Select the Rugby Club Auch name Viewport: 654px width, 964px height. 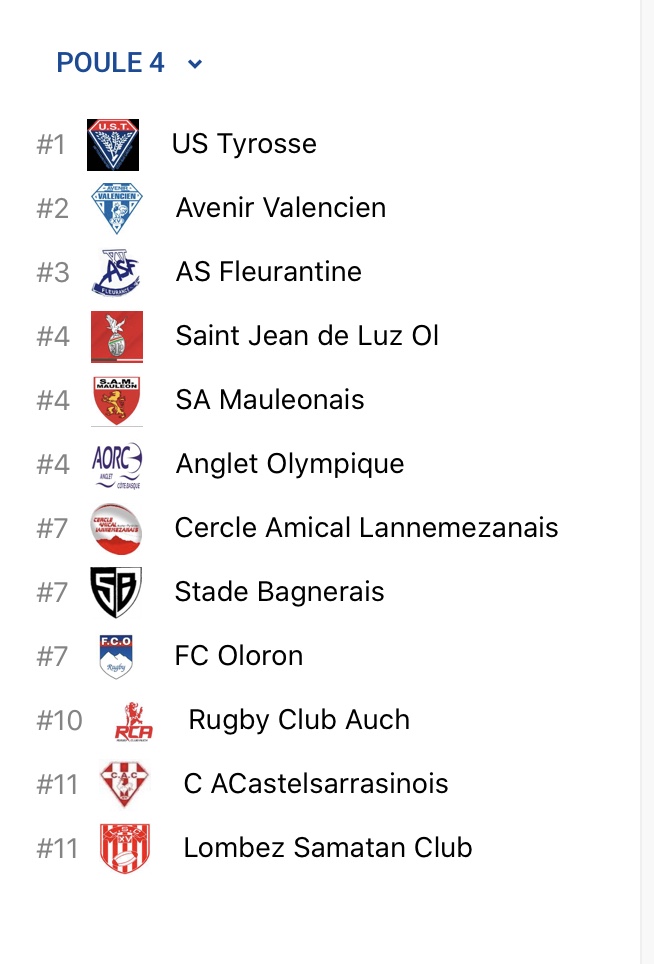[x=299, y=720]
